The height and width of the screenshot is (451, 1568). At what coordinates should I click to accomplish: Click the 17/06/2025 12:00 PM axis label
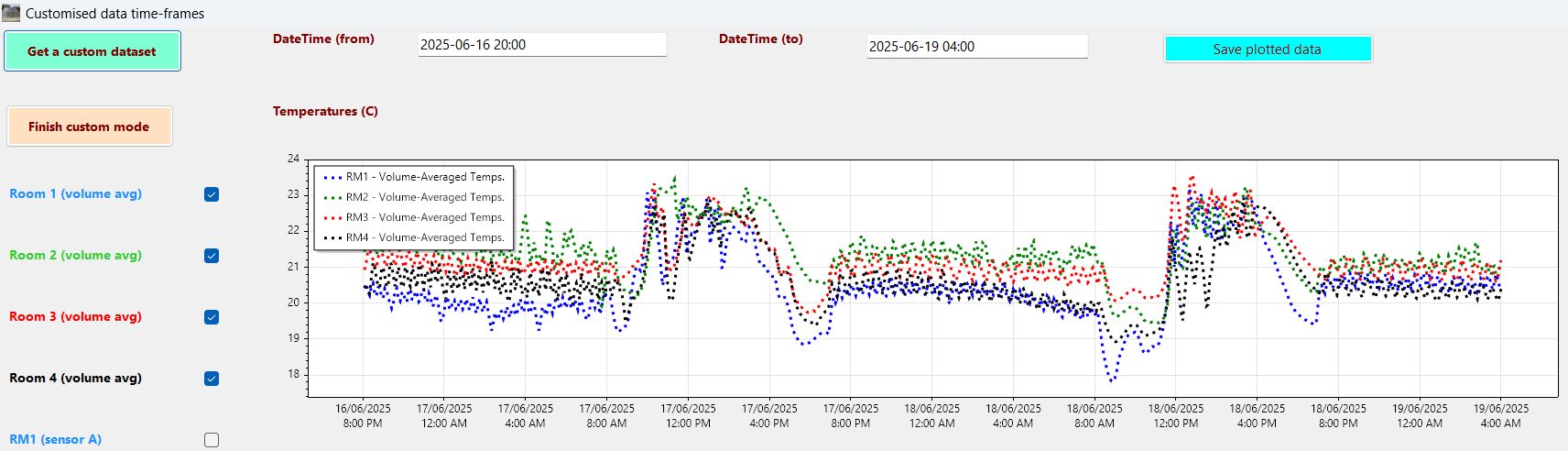688,416
